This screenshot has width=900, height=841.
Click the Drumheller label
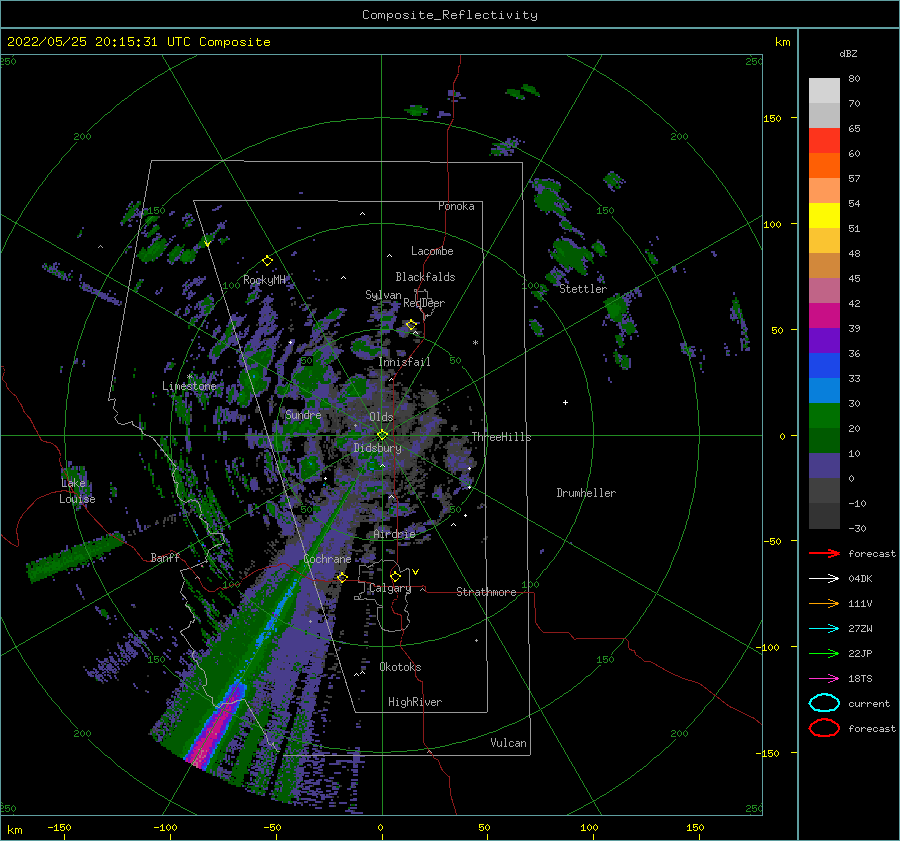pyautogui.click(x=586, y=493)
